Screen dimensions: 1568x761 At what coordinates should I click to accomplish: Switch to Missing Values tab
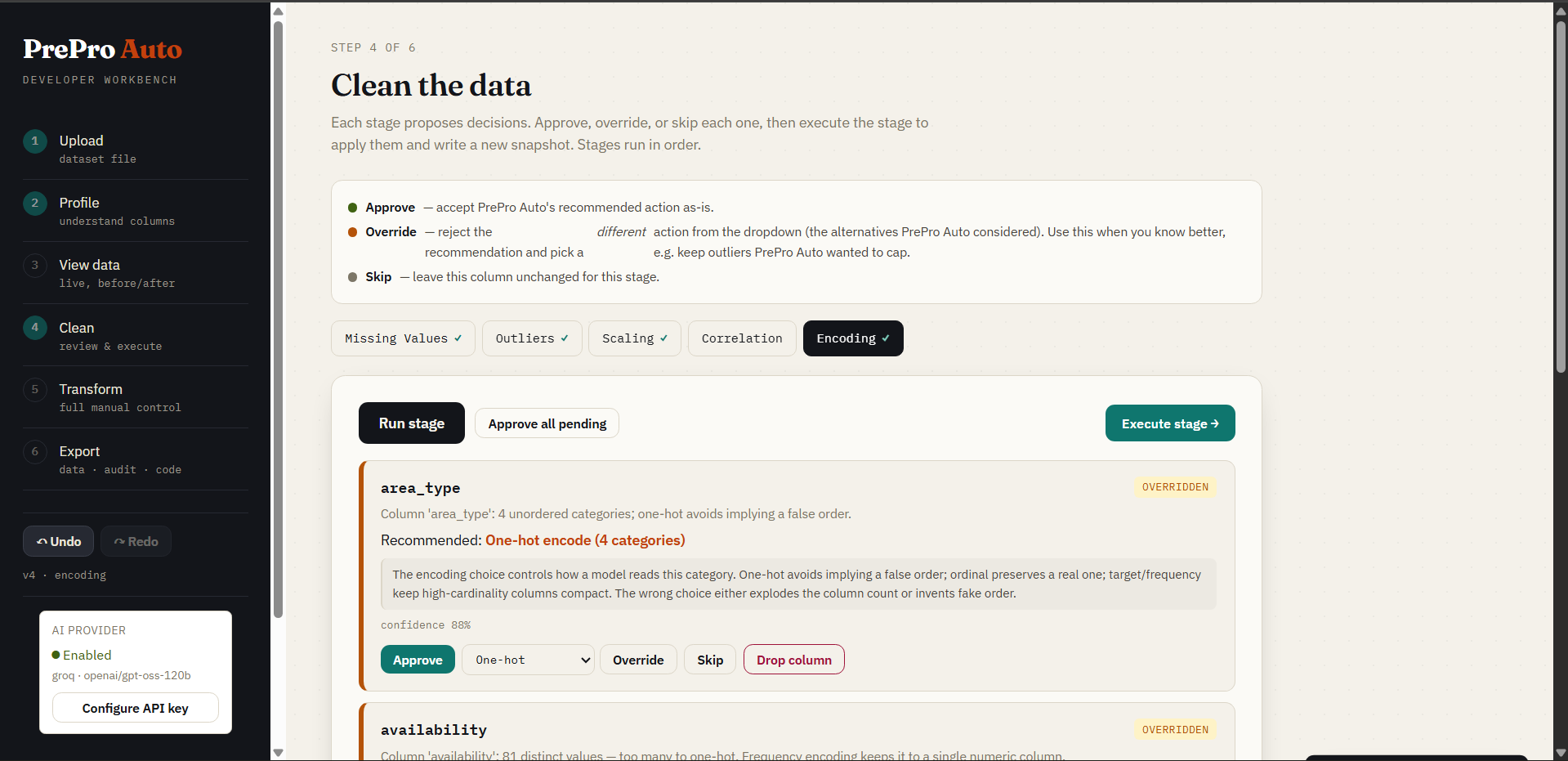pos(403,338)
